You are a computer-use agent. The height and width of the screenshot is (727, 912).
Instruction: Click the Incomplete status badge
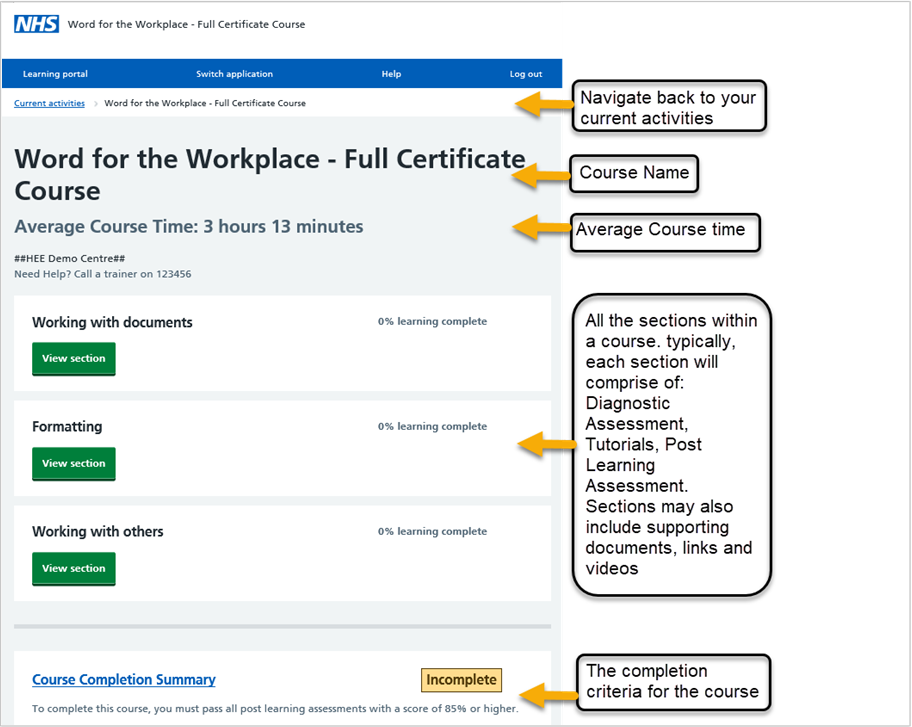pyautogui.click(x=461, y=680)
